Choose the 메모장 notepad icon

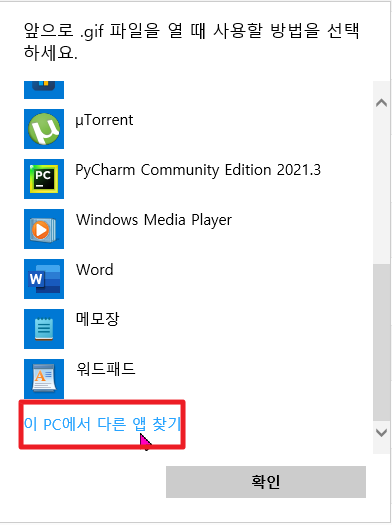[x=44, y=329]
